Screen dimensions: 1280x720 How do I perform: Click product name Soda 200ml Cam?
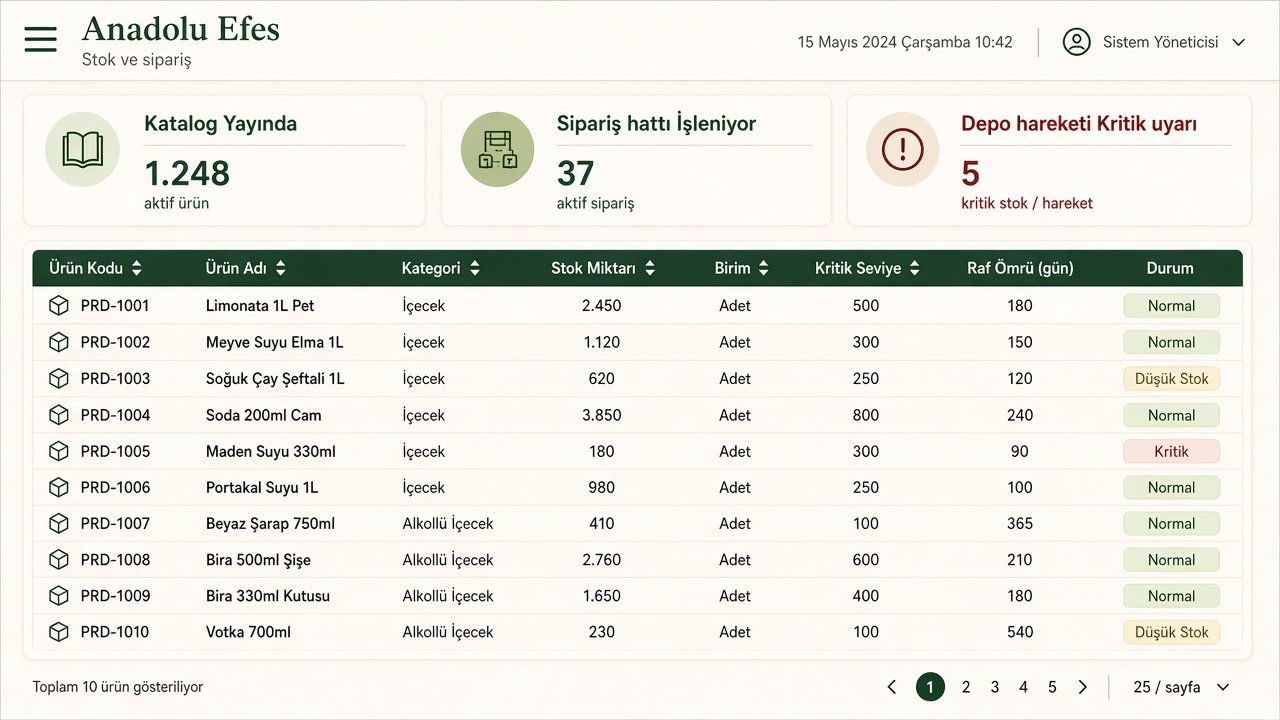[x=264, y=415]
